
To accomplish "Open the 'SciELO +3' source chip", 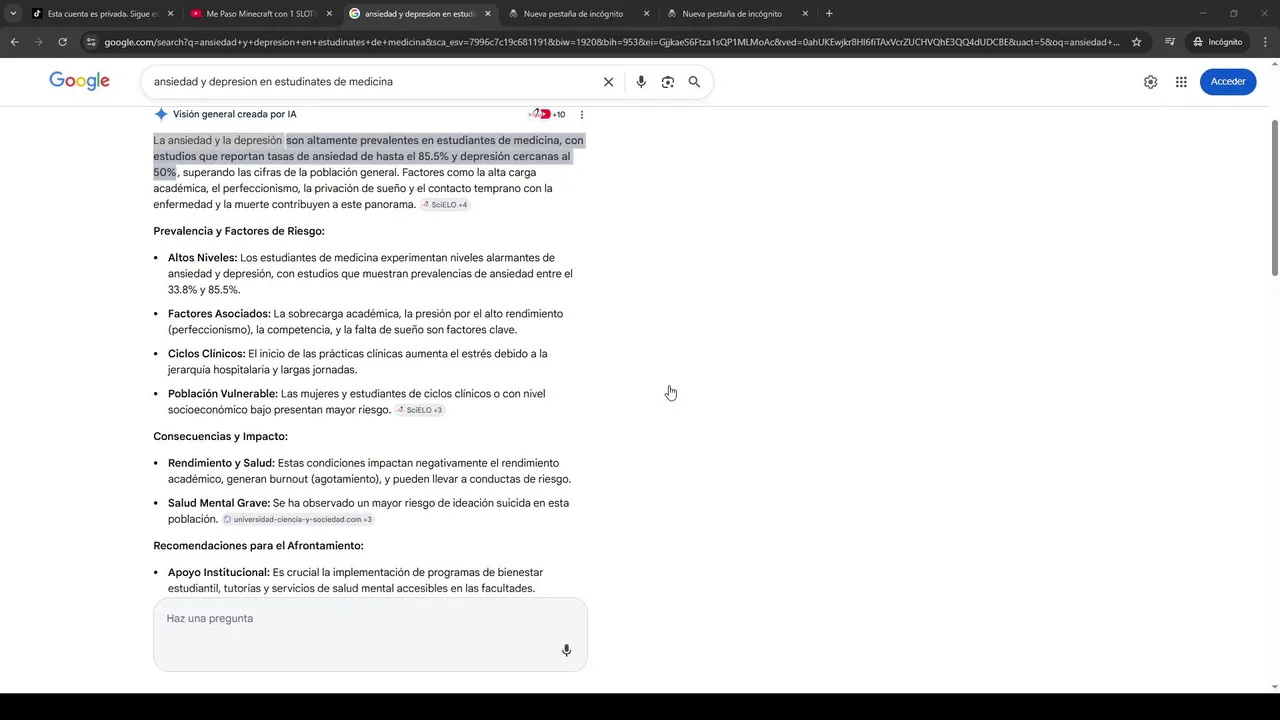I will (419, 410).
